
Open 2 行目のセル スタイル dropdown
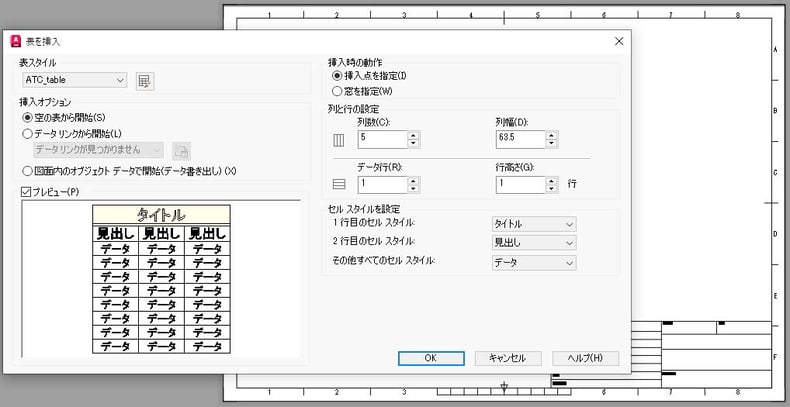534,243
